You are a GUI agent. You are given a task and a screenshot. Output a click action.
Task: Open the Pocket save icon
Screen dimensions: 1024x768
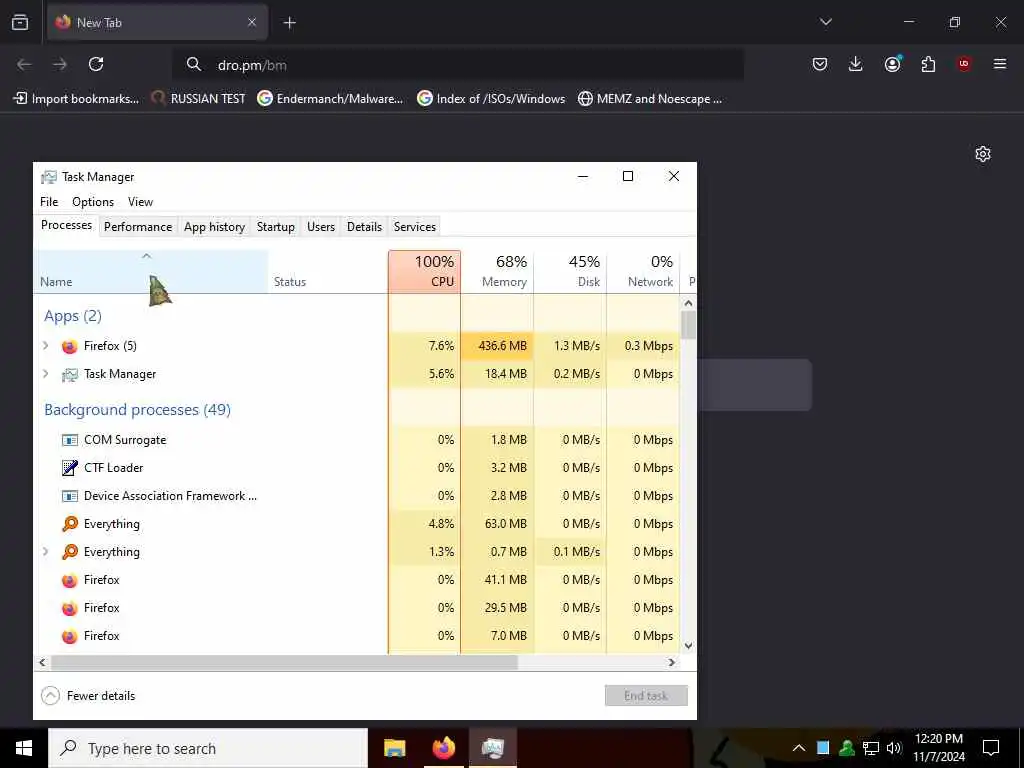[x=820, y=64]
